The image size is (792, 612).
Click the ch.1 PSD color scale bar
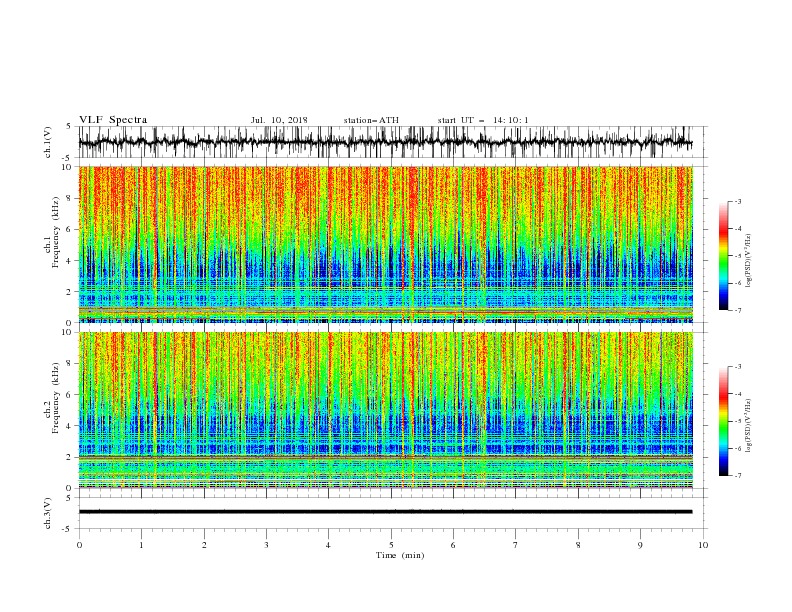tap(723, 256)
